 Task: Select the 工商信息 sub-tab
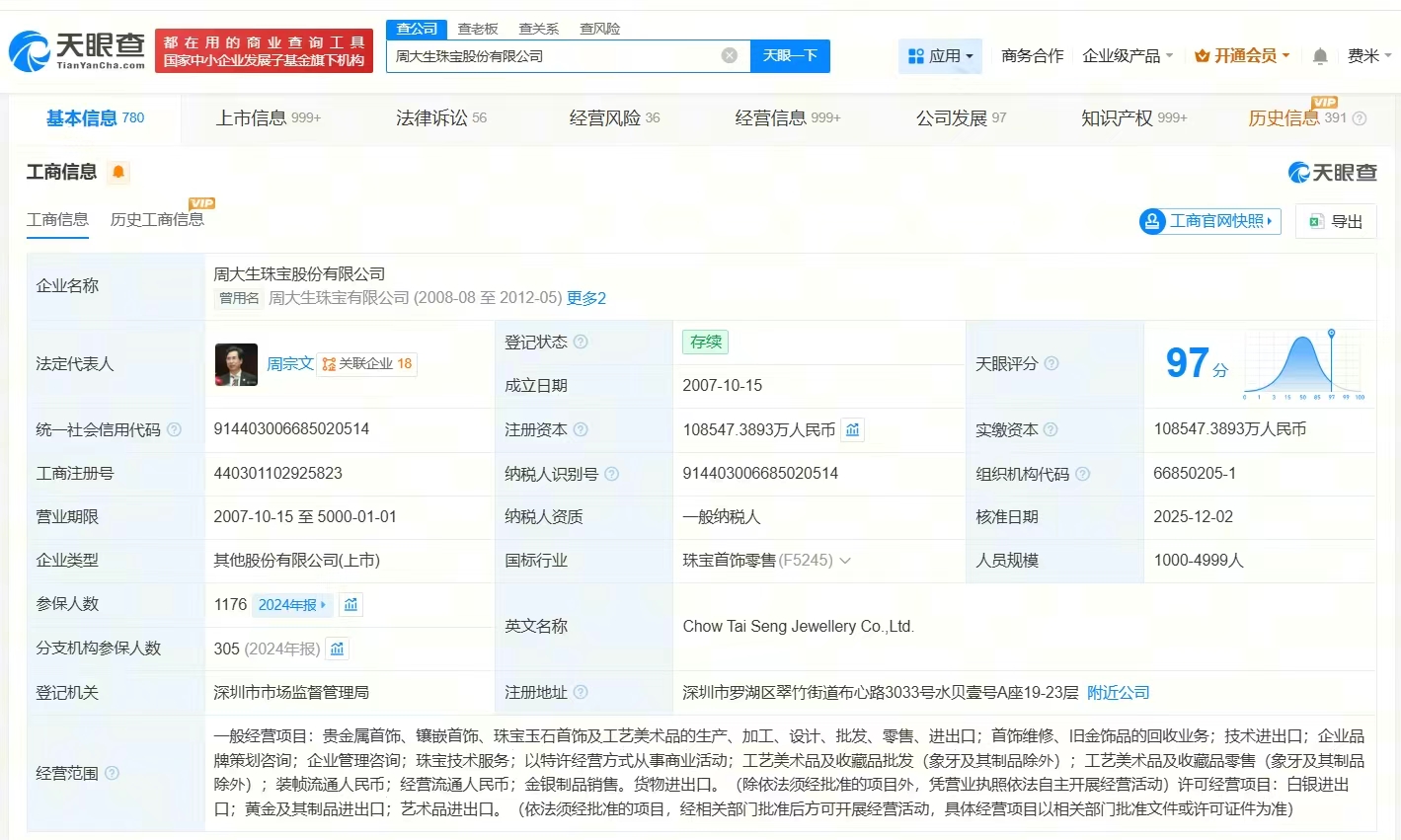(57, 219)
